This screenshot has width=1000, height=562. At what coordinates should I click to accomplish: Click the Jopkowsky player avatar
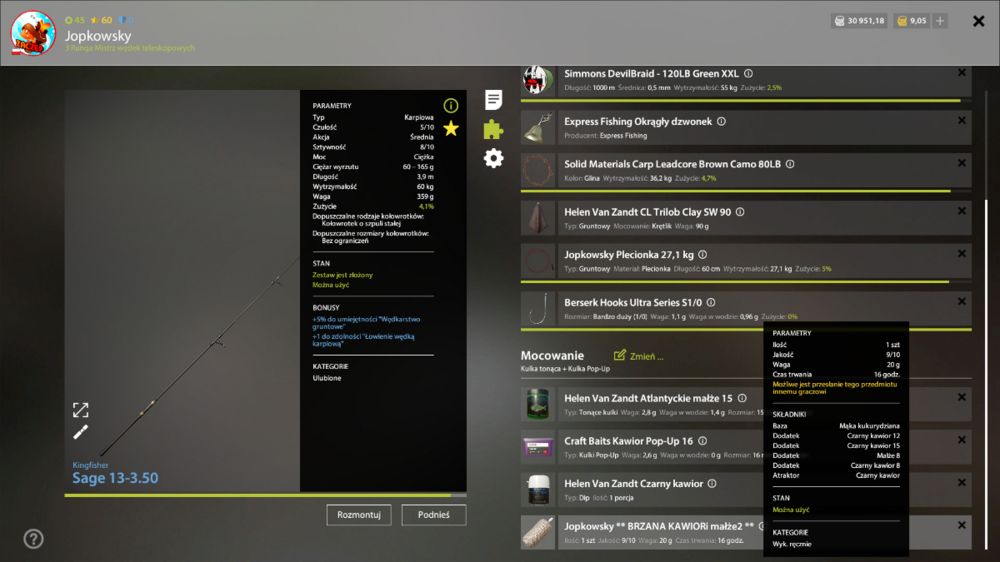(33, 33)
